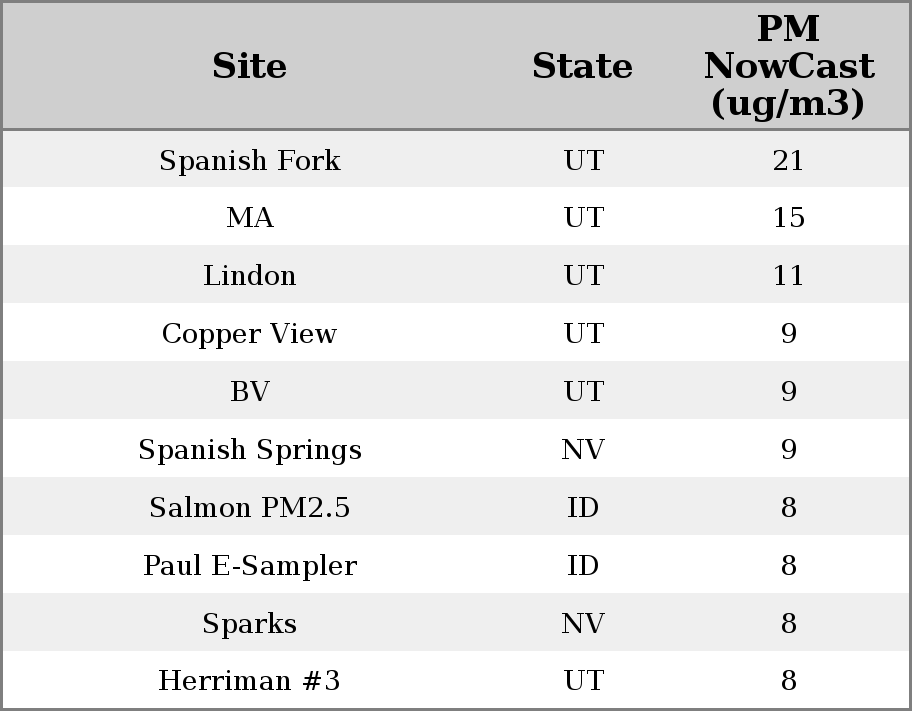Click the PM value 21 cell
This screenshot has height=711, width=912.
788,160
